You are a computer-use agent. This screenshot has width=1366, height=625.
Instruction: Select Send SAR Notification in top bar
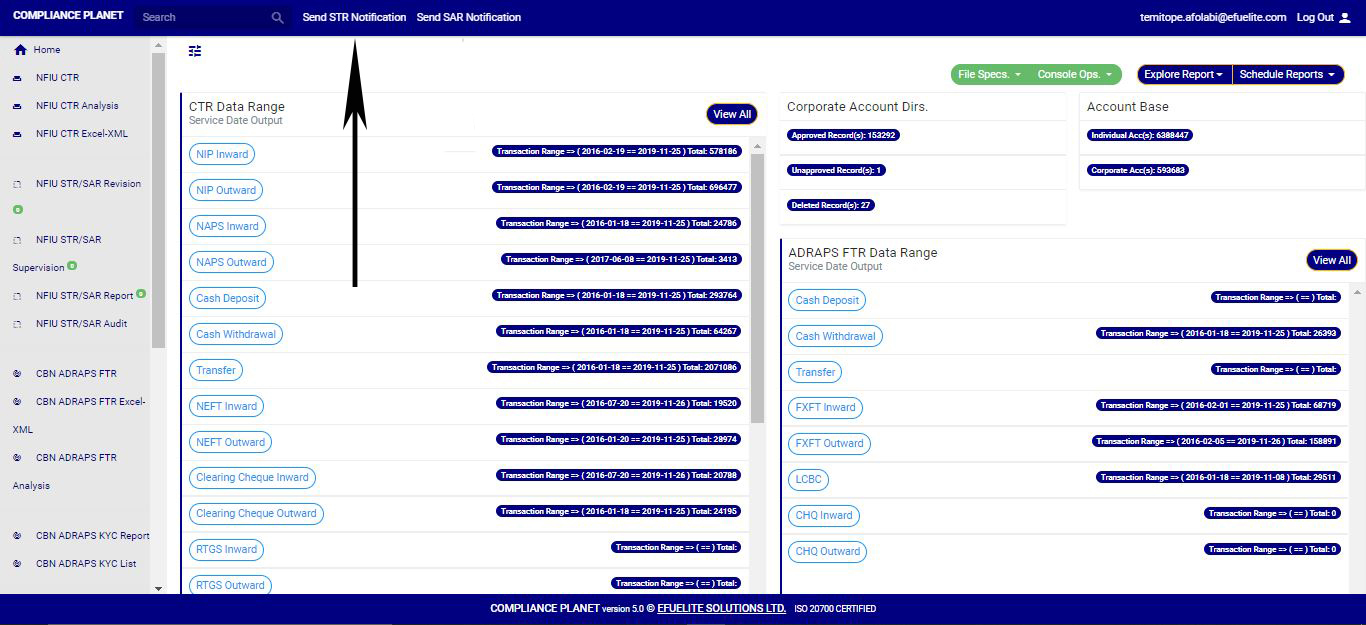pyautogui.click(x=468, y=18)
